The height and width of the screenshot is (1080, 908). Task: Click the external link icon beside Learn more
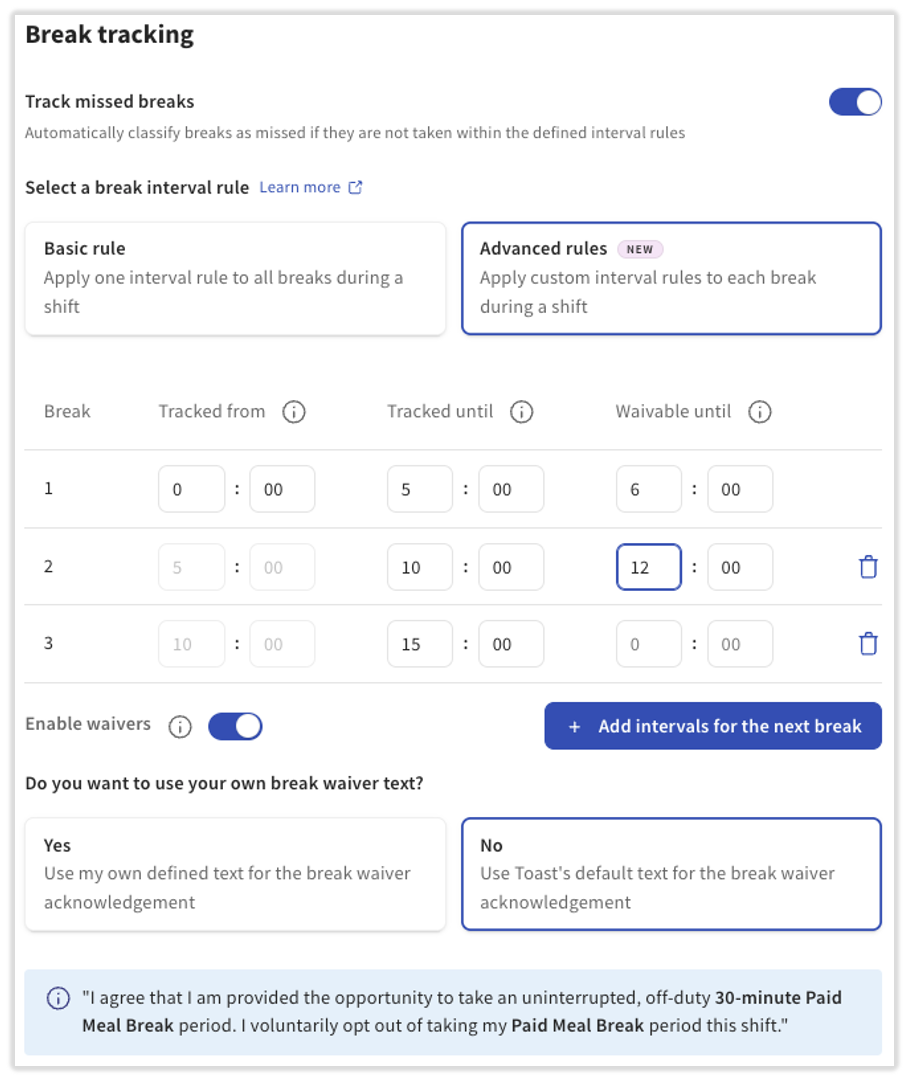point(355,188)
